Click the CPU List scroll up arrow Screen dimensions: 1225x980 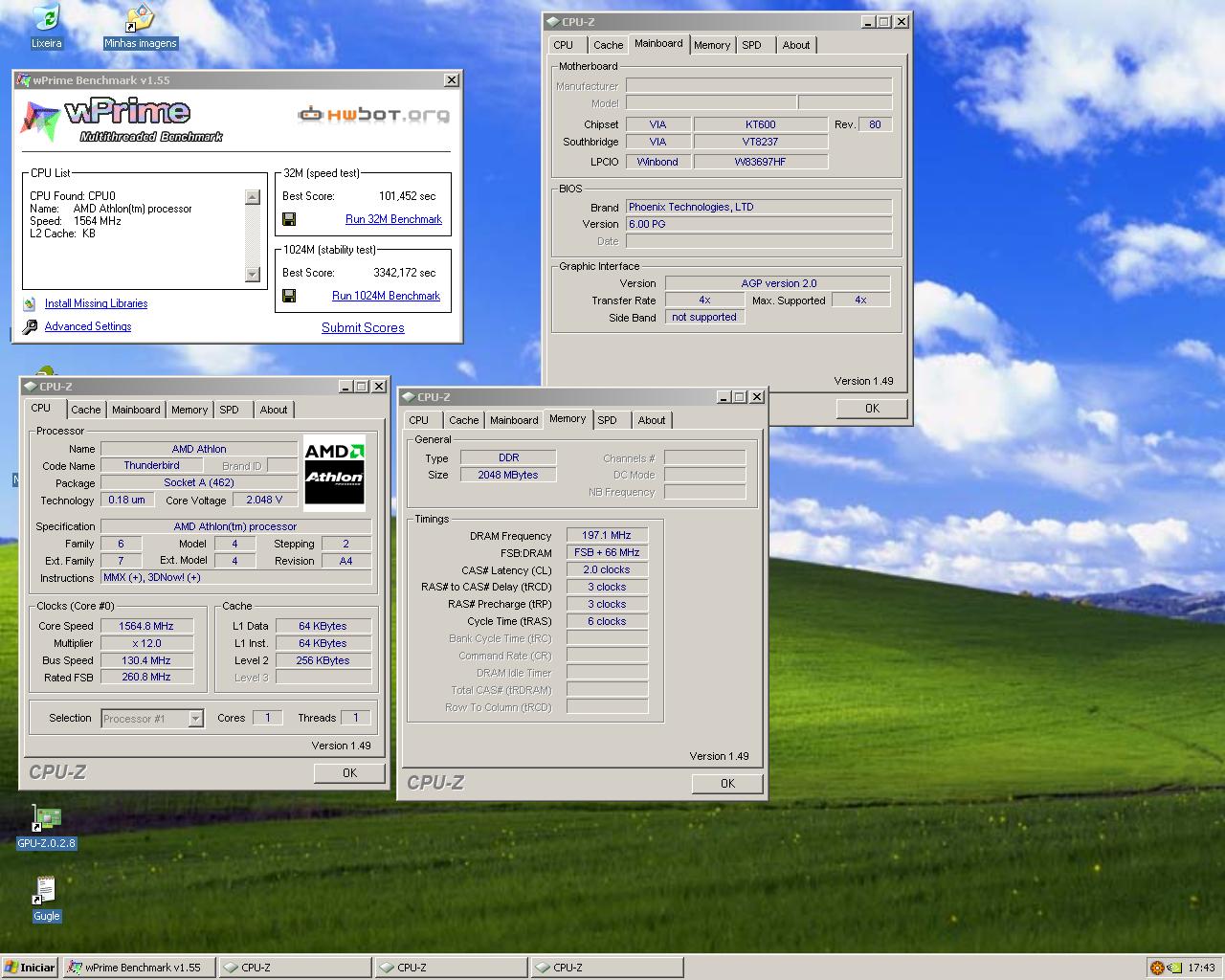[253, 197]
